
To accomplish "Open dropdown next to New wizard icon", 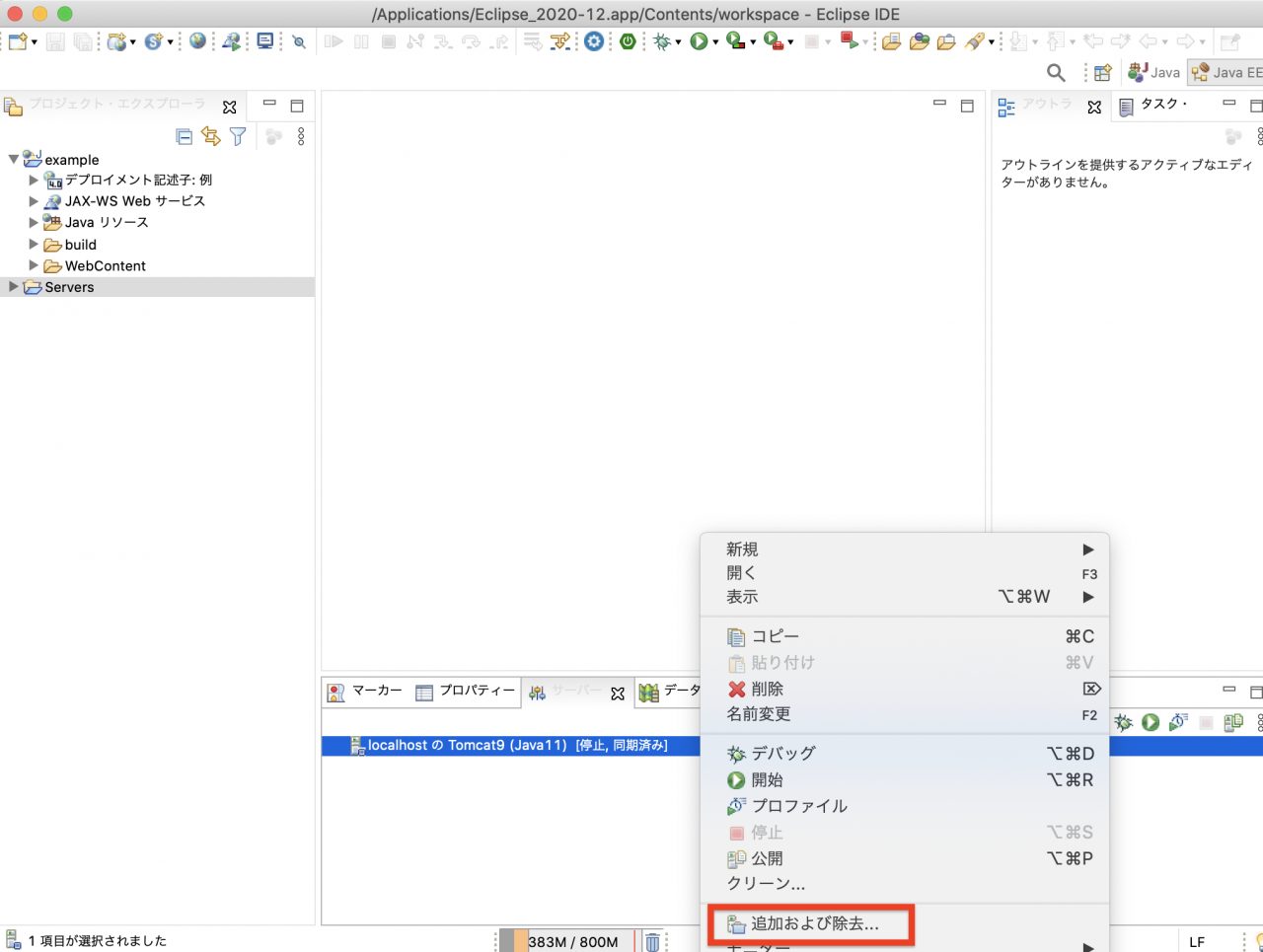I will 35,42.
